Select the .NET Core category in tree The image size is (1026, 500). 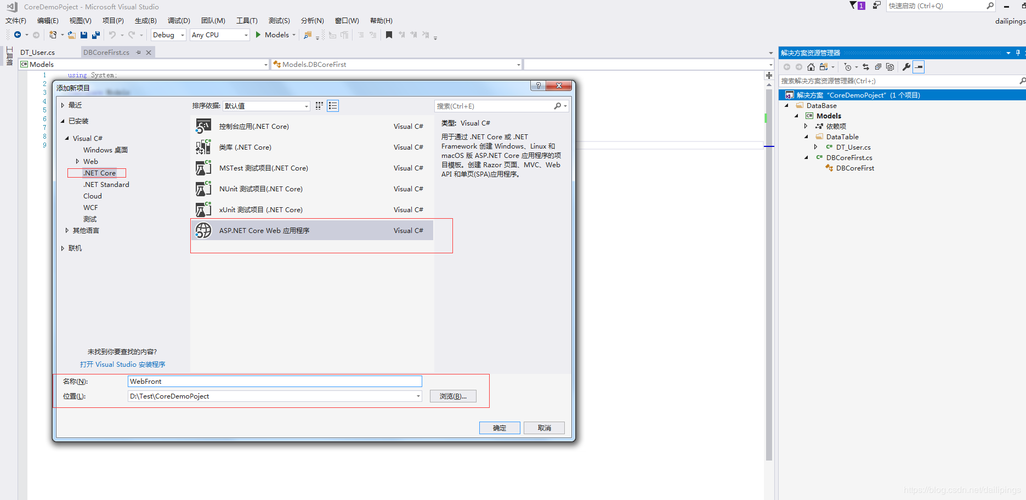99,173
